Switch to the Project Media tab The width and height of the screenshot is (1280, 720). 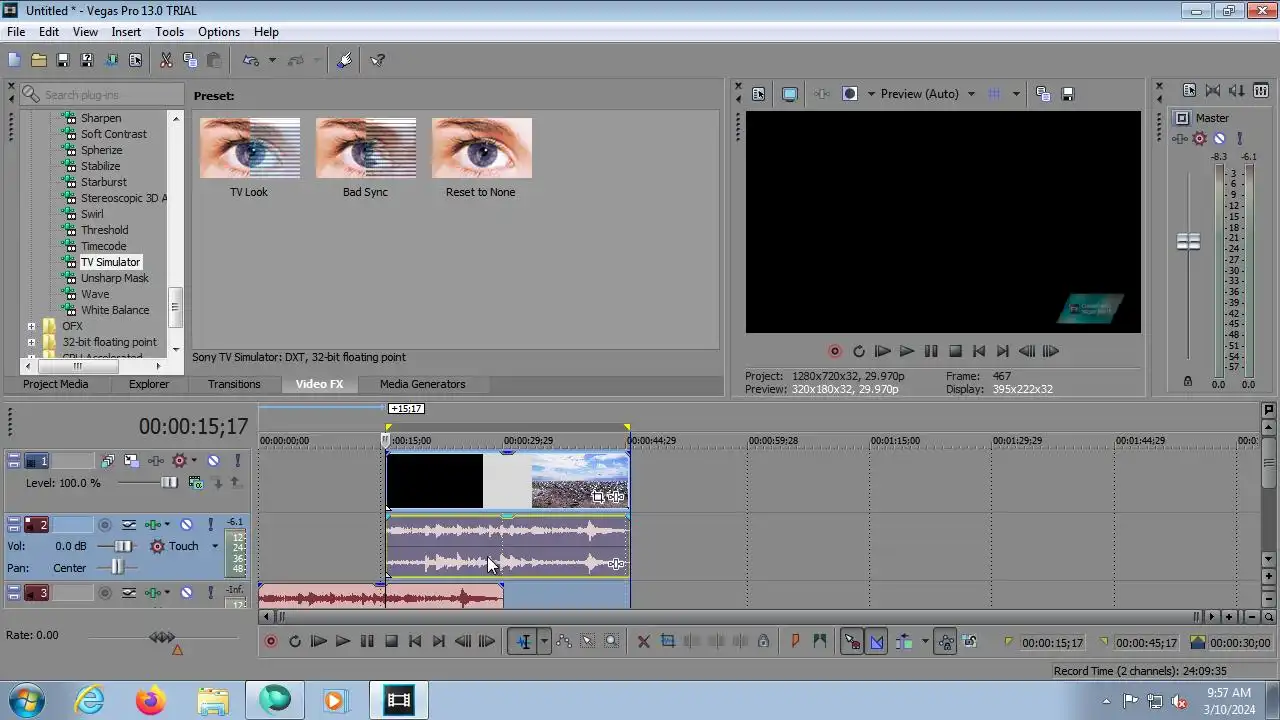[55, 384]
